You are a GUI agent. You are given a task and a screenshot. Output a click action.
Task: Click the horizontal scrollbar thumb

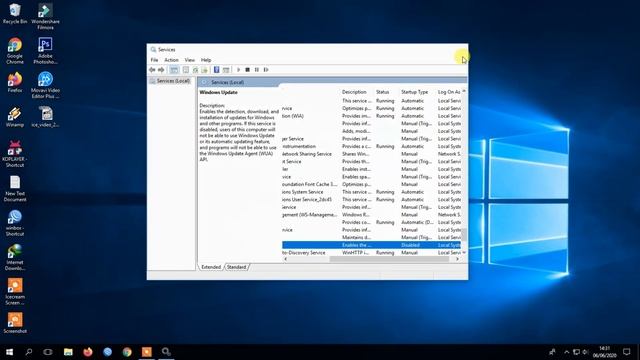click(390, 259)
